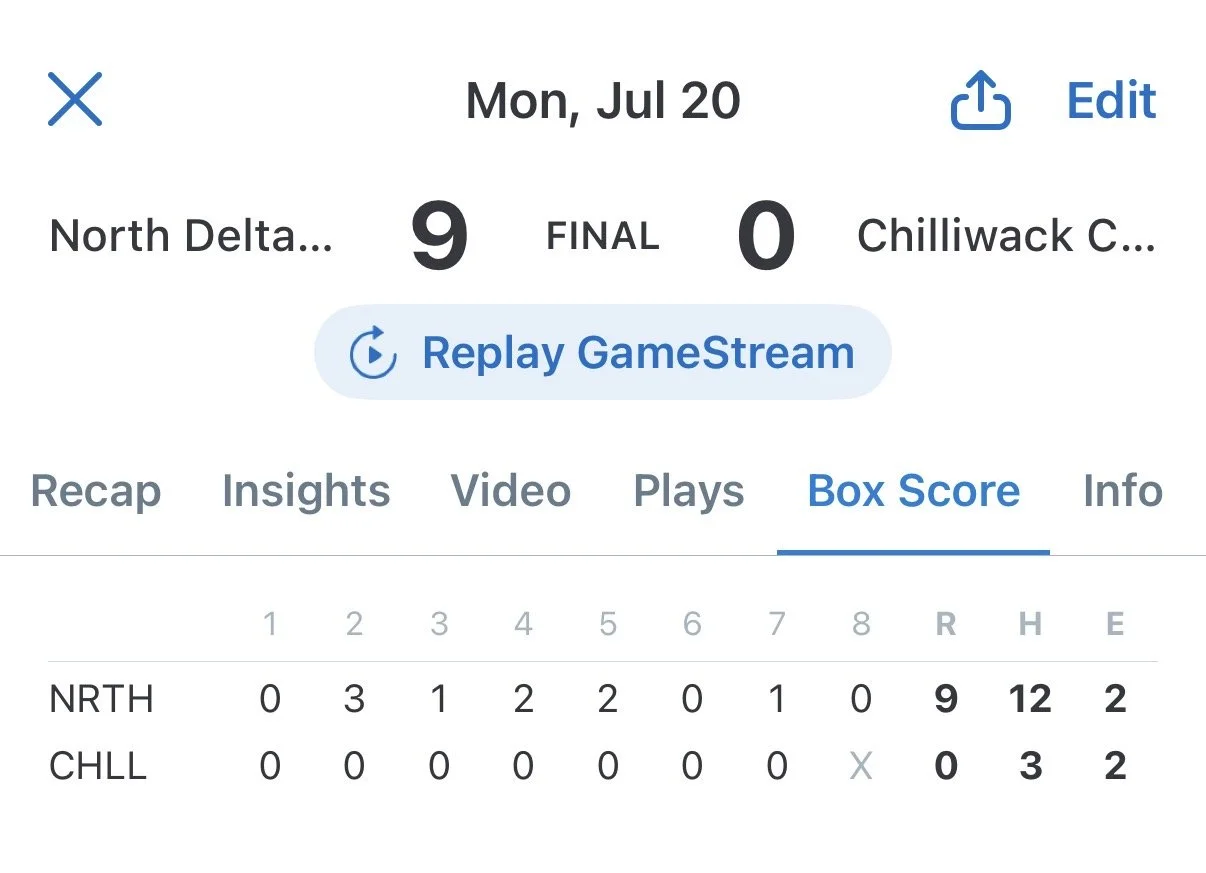1206x873 pixels.
Task: Tap the R runs column header
Action: click(x=945, y=625)
